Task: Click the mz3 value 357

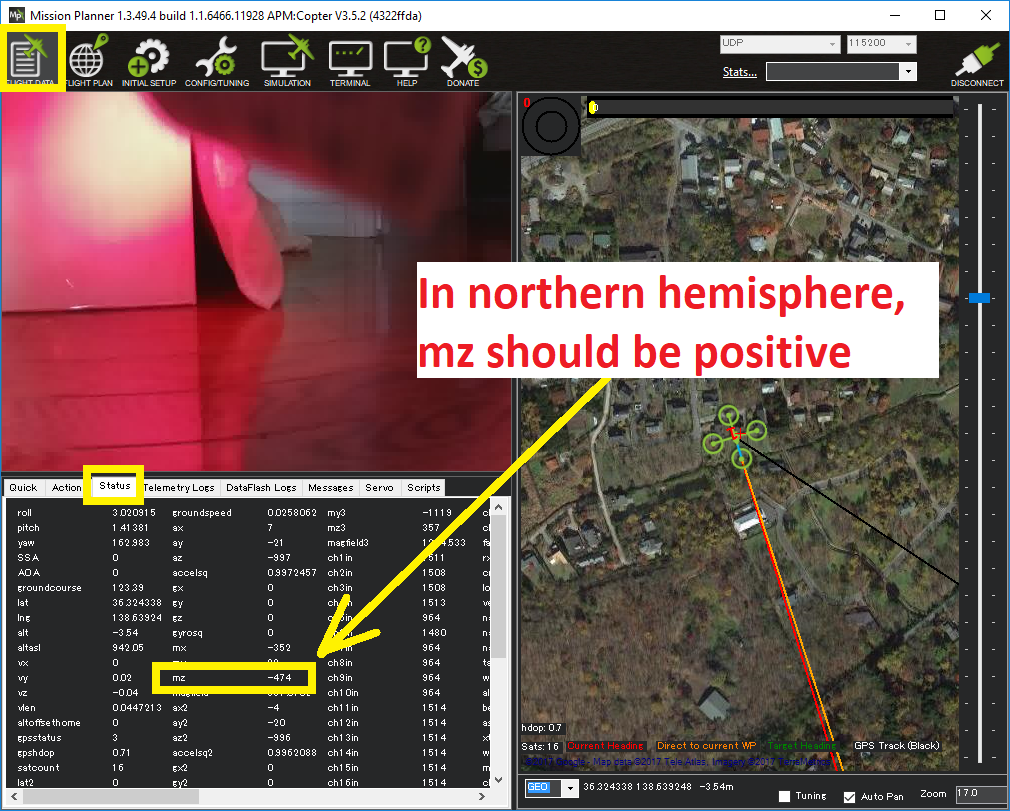Action: (x=431, y=528)
